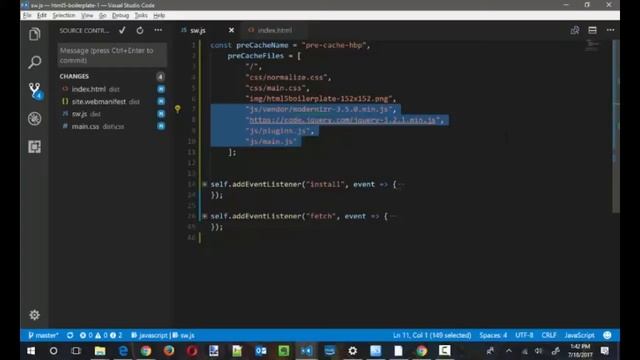Screen dimensions: 640x360
Task: Open the File menu
Action: (x=27, y=16)
